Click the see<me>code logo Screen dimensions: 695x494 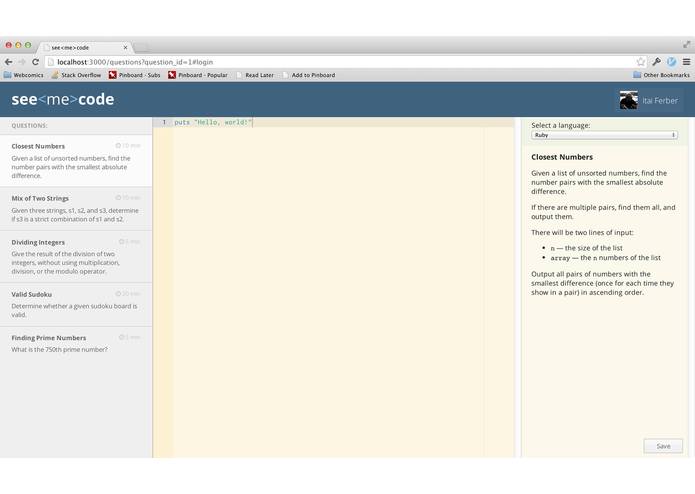pos(63,99)
